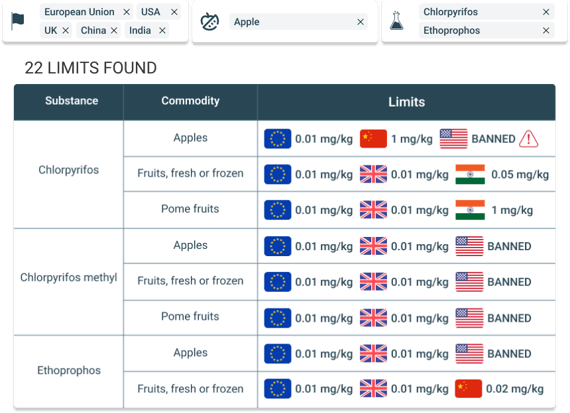This screenshot has width=570, height=413.
Task: Remove the India country chip
Action: coord(162,31)
